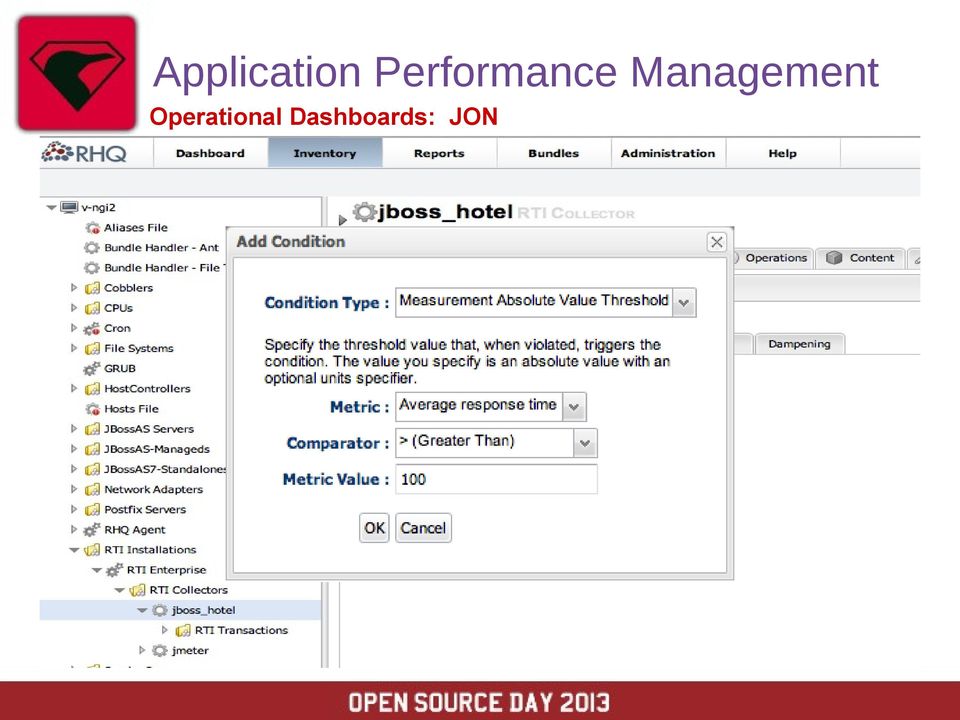Open the Administration menu
The height and width of the screenshot is (720, 960).
(668, 153)
